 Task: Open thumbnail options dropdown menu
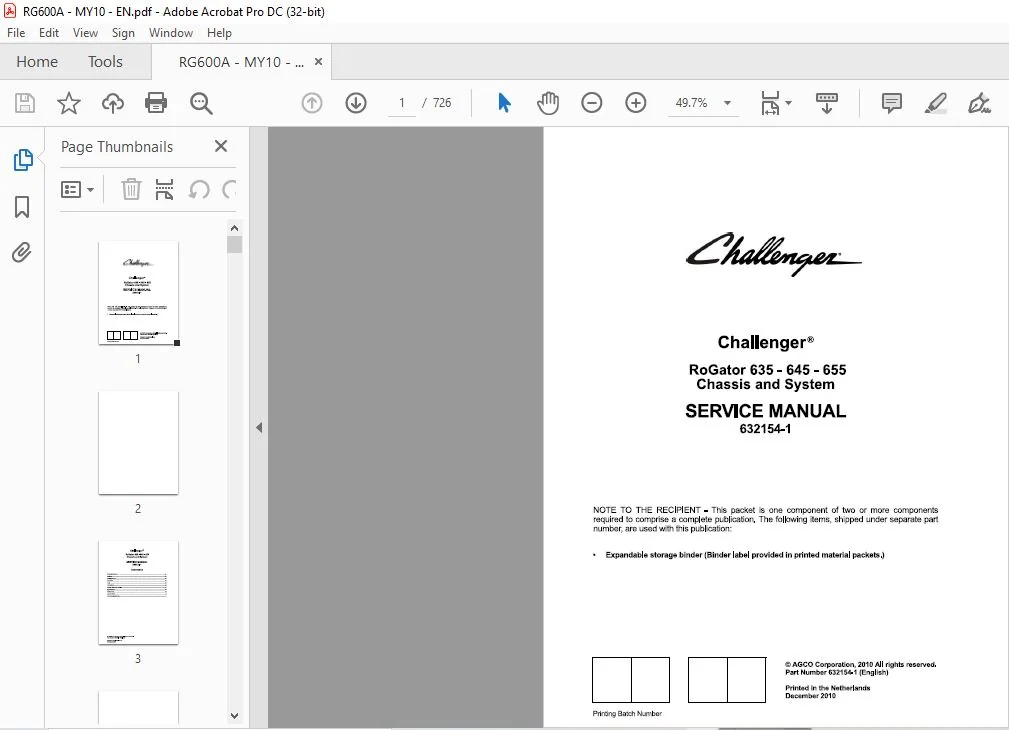[x=77, y=189]
